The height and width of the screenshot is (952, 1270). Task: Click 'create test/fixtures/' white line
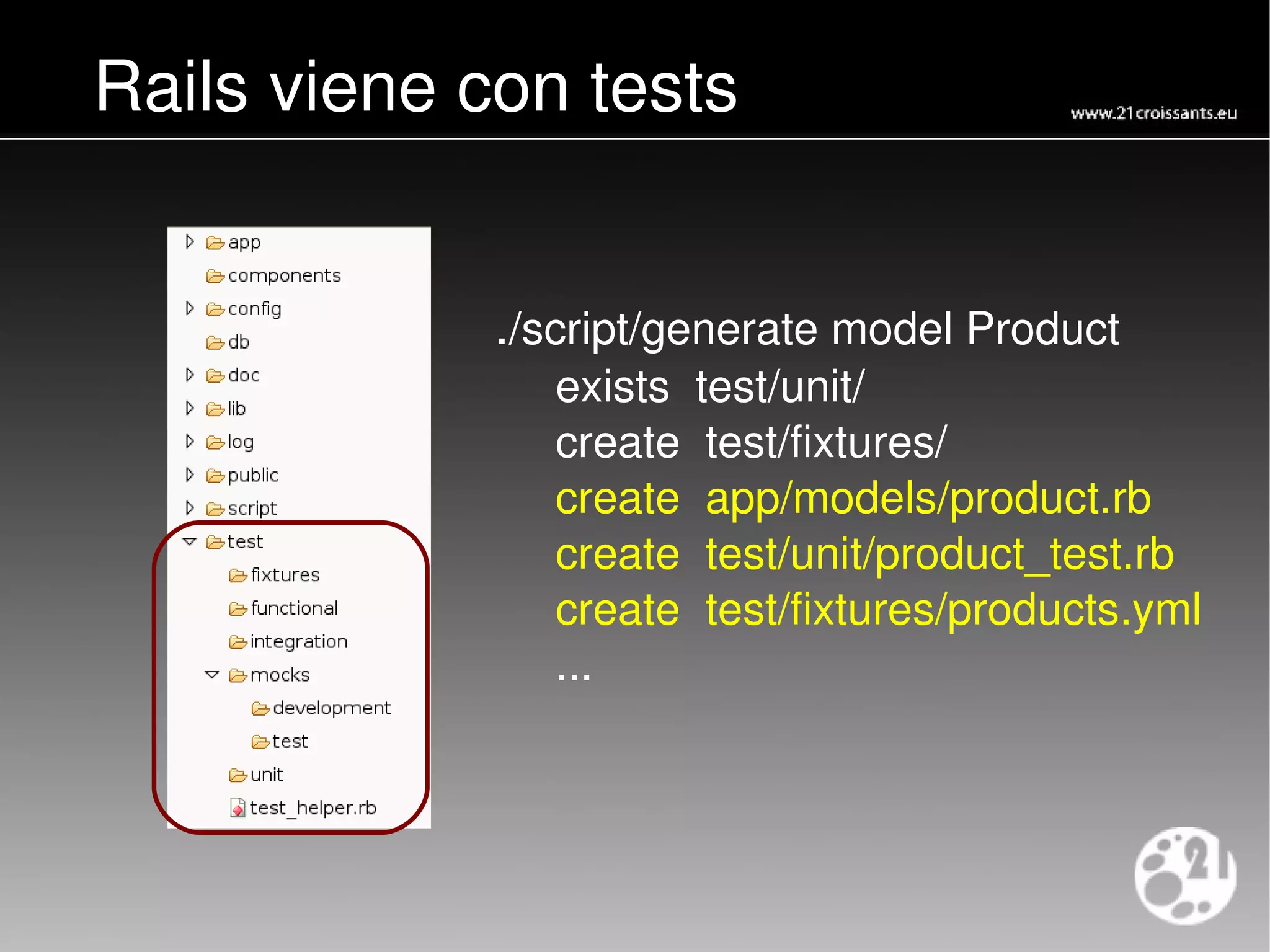751,442
